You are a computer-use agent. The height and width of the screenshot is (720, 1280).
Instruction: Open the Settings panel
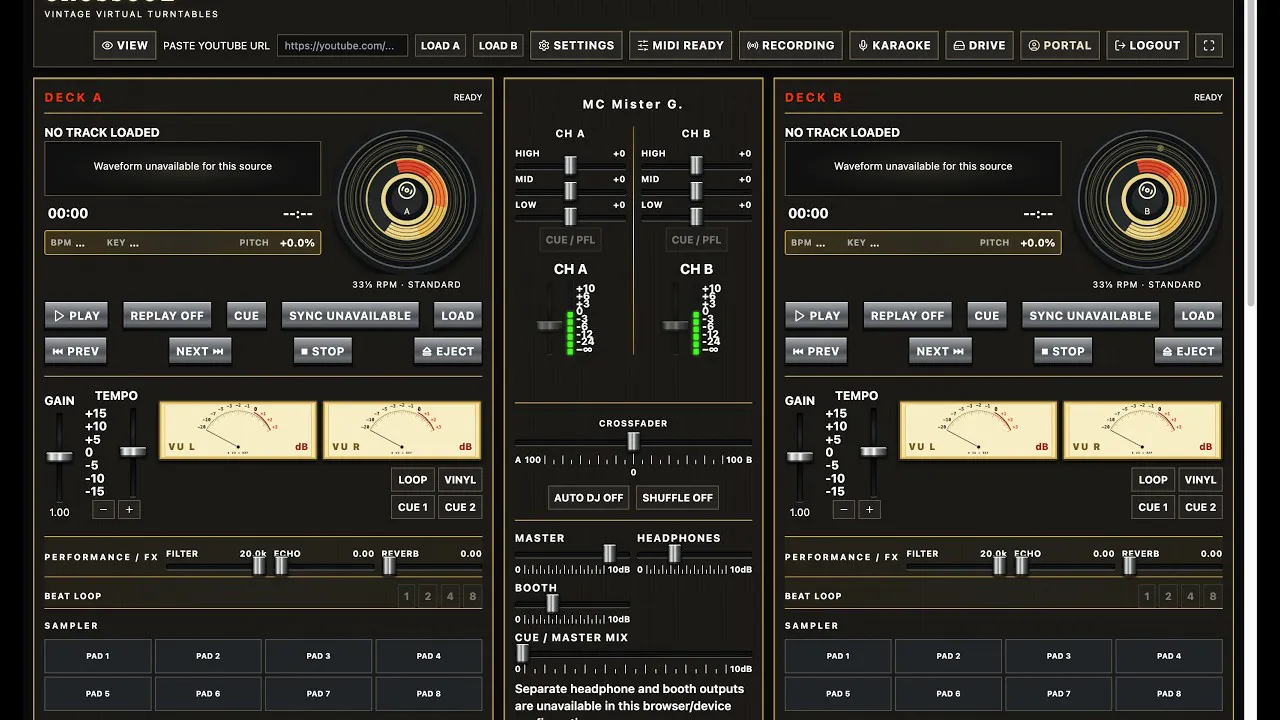tap(576, 45)
